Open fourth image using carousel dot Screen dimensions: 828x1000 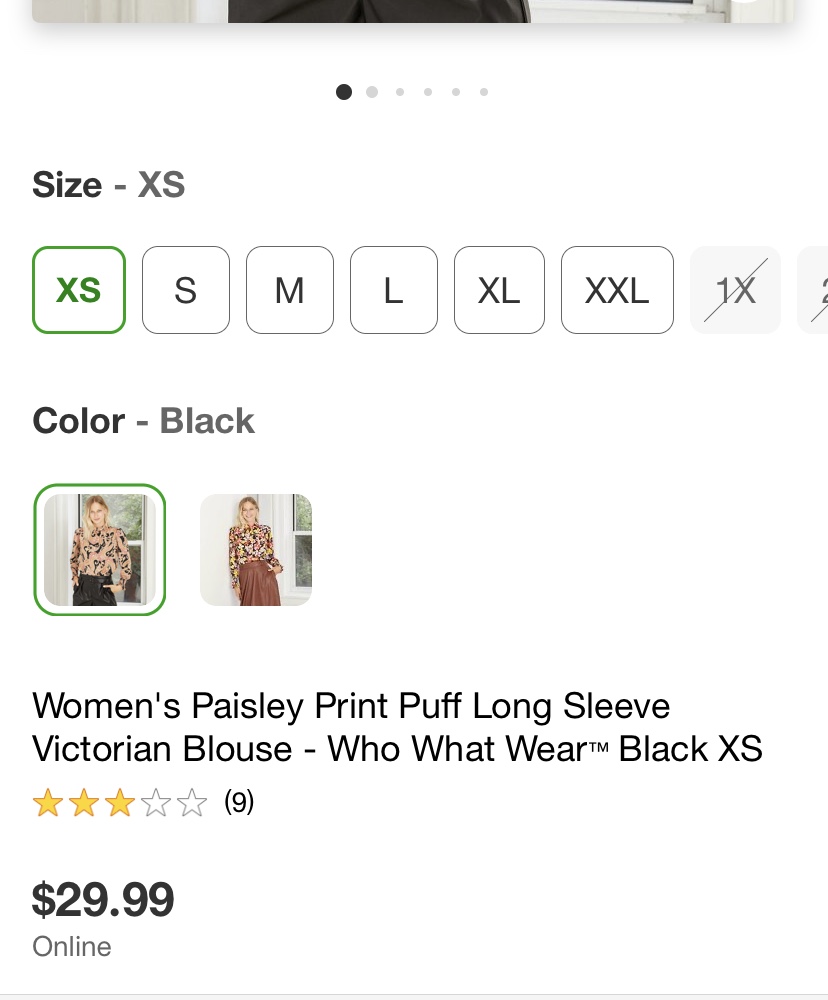click(428, 92)
